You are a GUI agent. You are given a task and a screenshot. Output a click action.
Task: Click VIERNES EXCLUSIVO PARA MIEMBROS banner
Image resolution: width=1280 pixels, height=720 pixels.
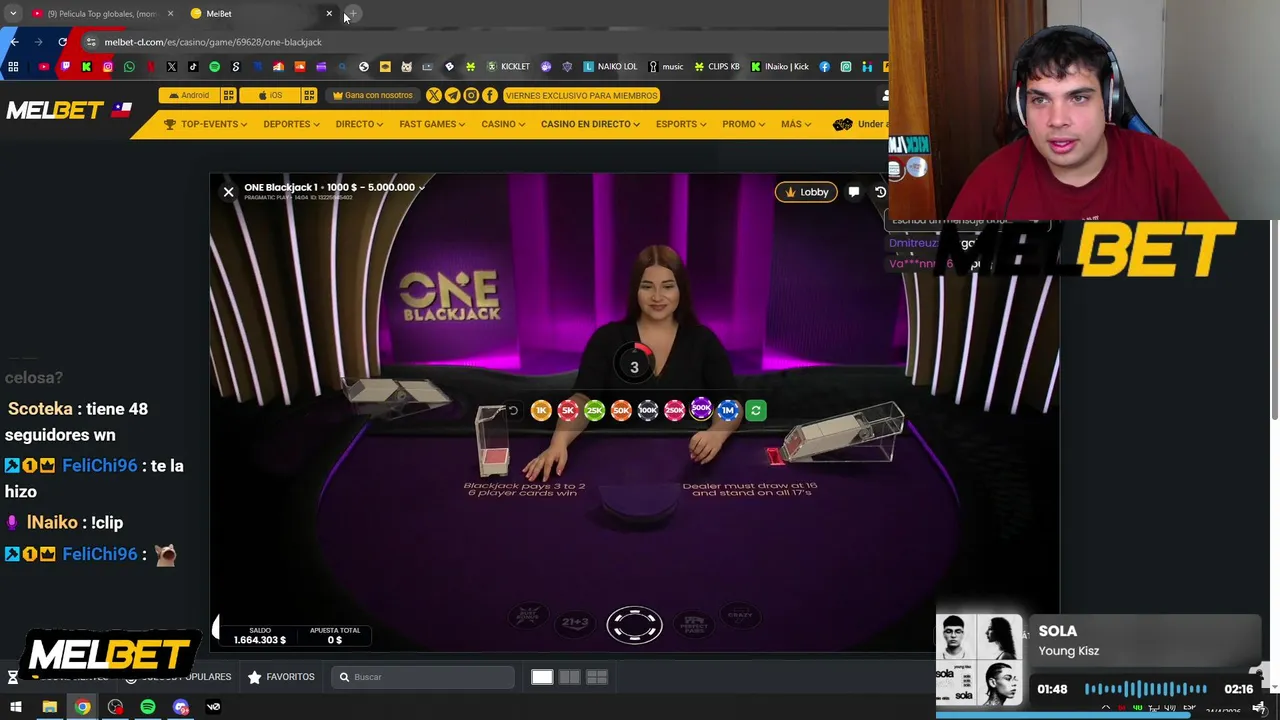581,95
